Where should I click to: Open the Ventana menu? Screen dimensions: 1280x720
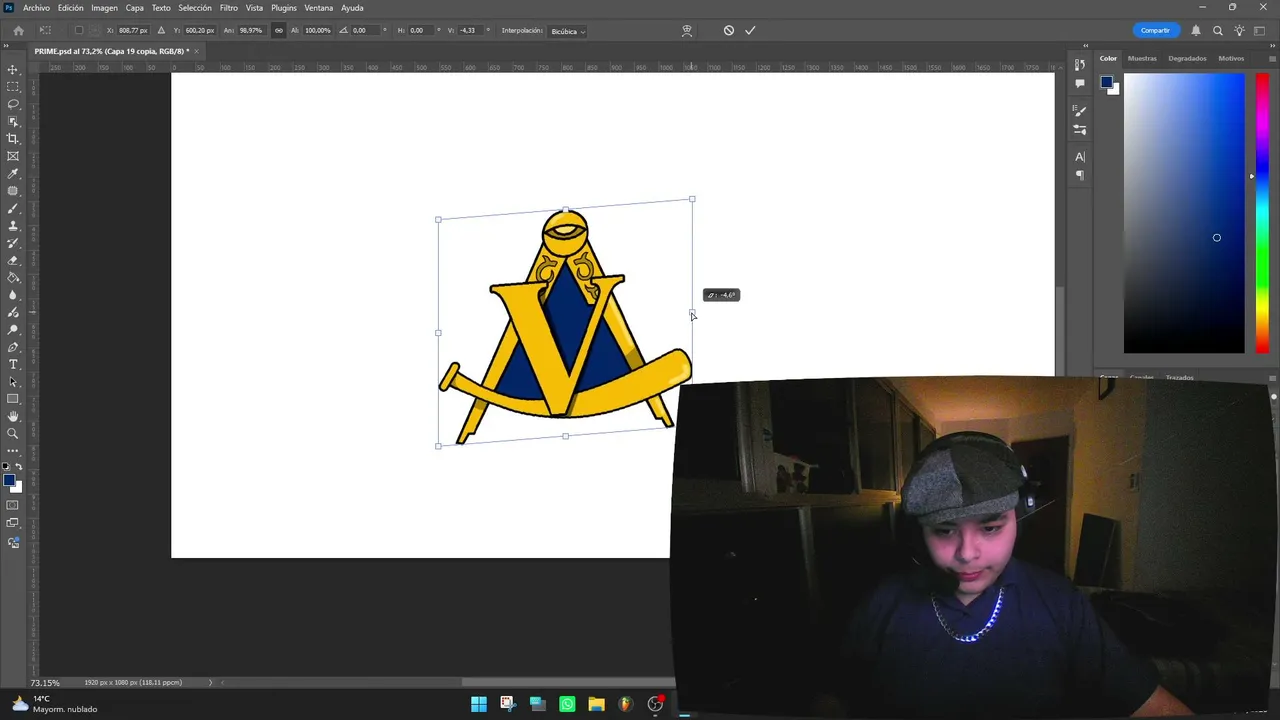[319, 8]
